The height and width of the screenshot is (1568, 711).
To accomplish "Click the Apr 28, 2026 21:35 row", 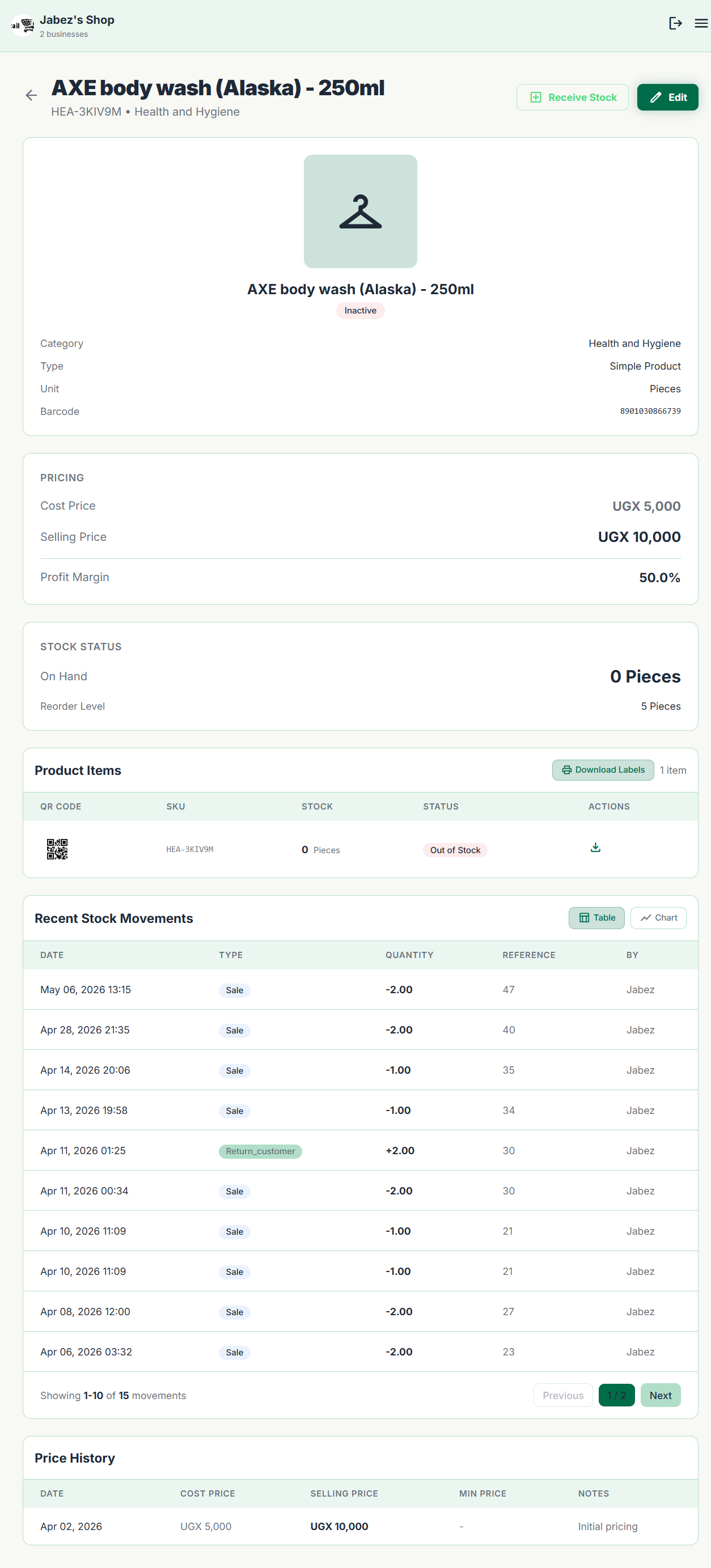I will [361, 1030].
